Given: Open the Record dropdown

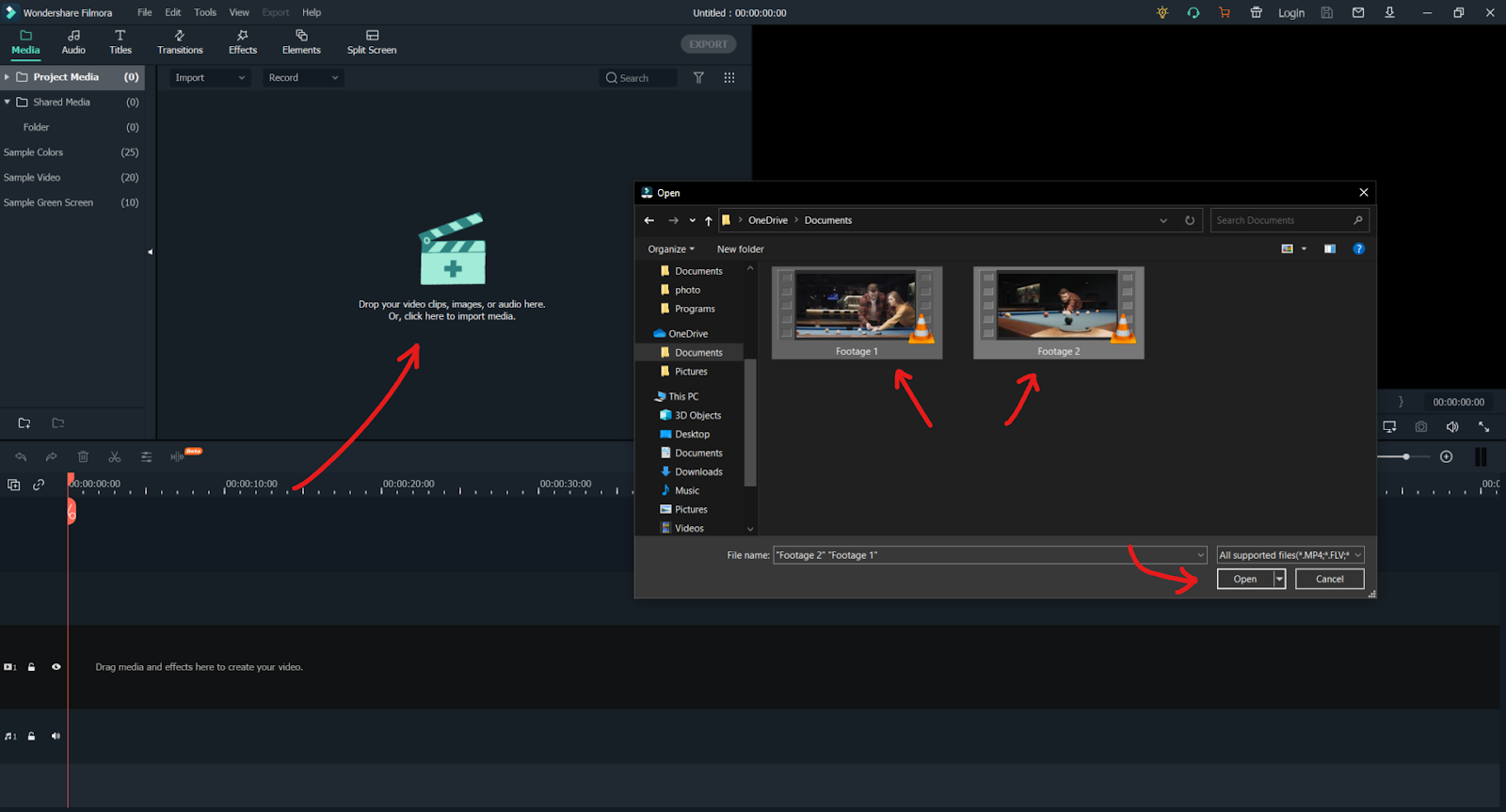Looking at the screenshot, I should pyautogui.click(x=303, y=78).
